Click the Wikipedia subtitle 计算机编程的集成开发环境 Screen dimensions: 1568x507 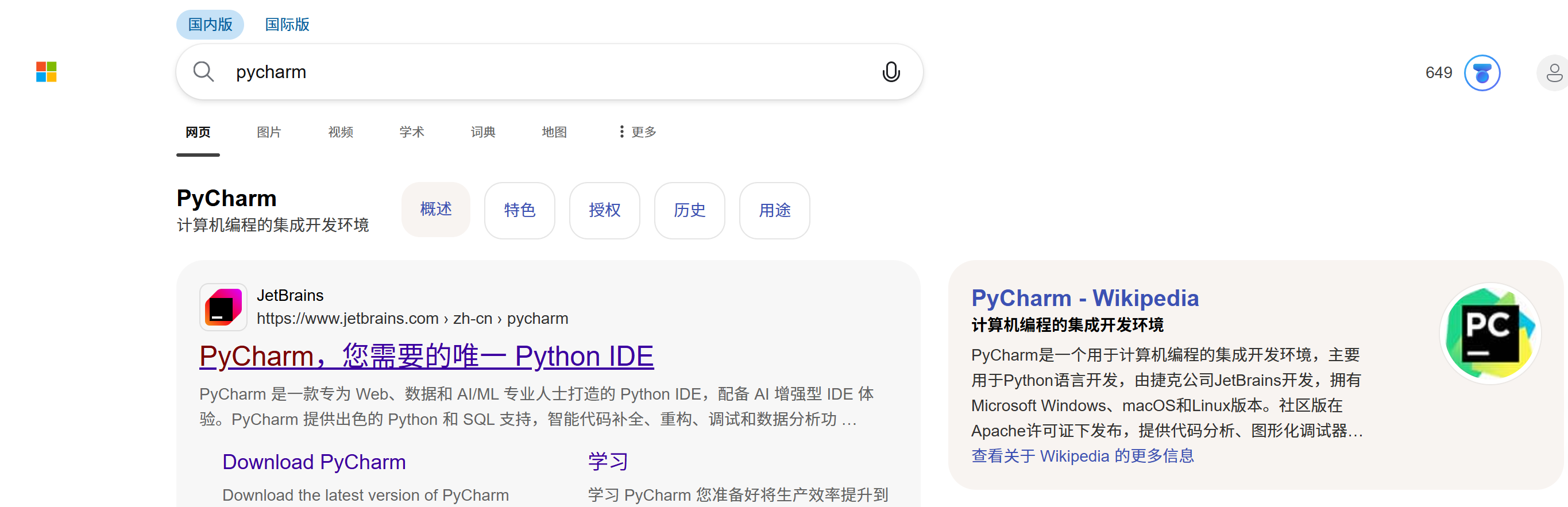[x=1067, y=325]
